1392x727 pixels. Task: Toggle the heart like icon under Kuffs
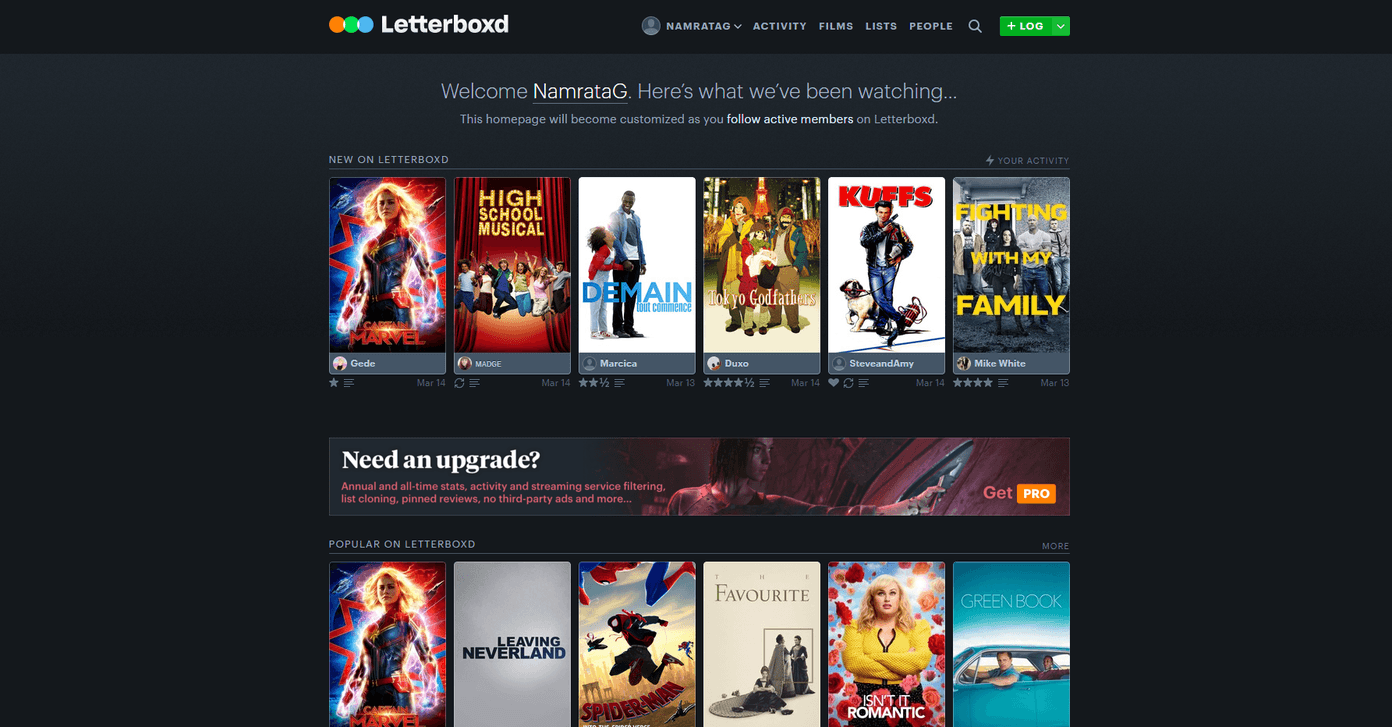point(834,382)
